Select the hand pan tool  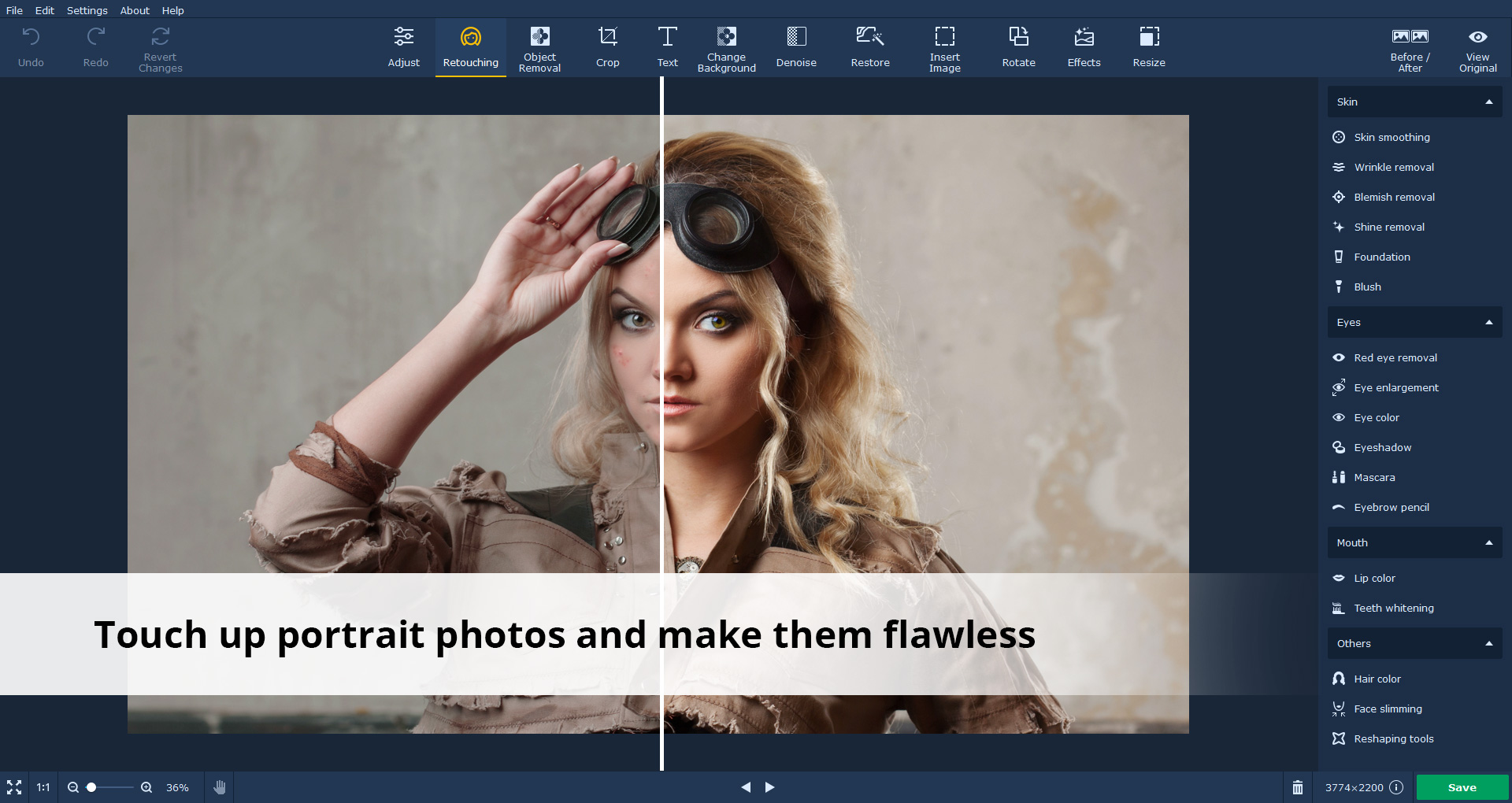pos(220,787)
